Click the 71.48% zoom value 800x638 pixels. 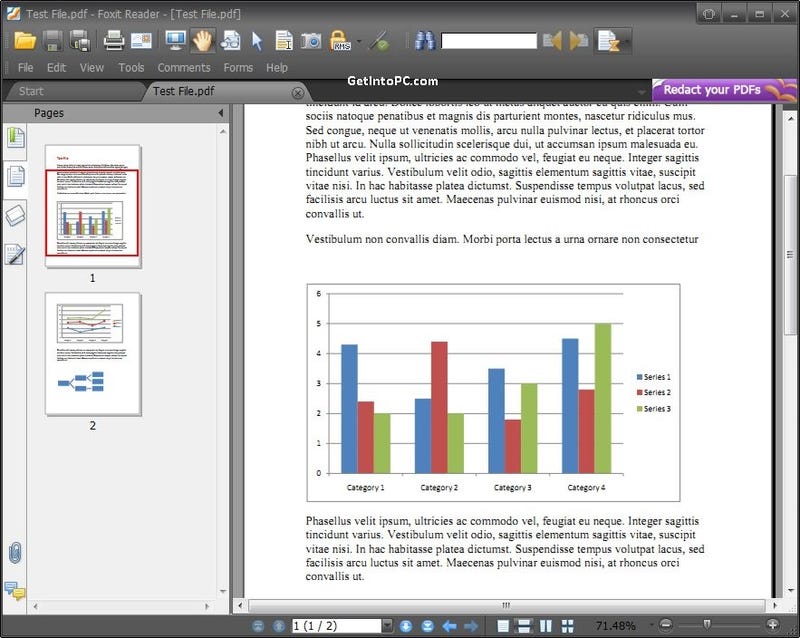coord(615,626)
